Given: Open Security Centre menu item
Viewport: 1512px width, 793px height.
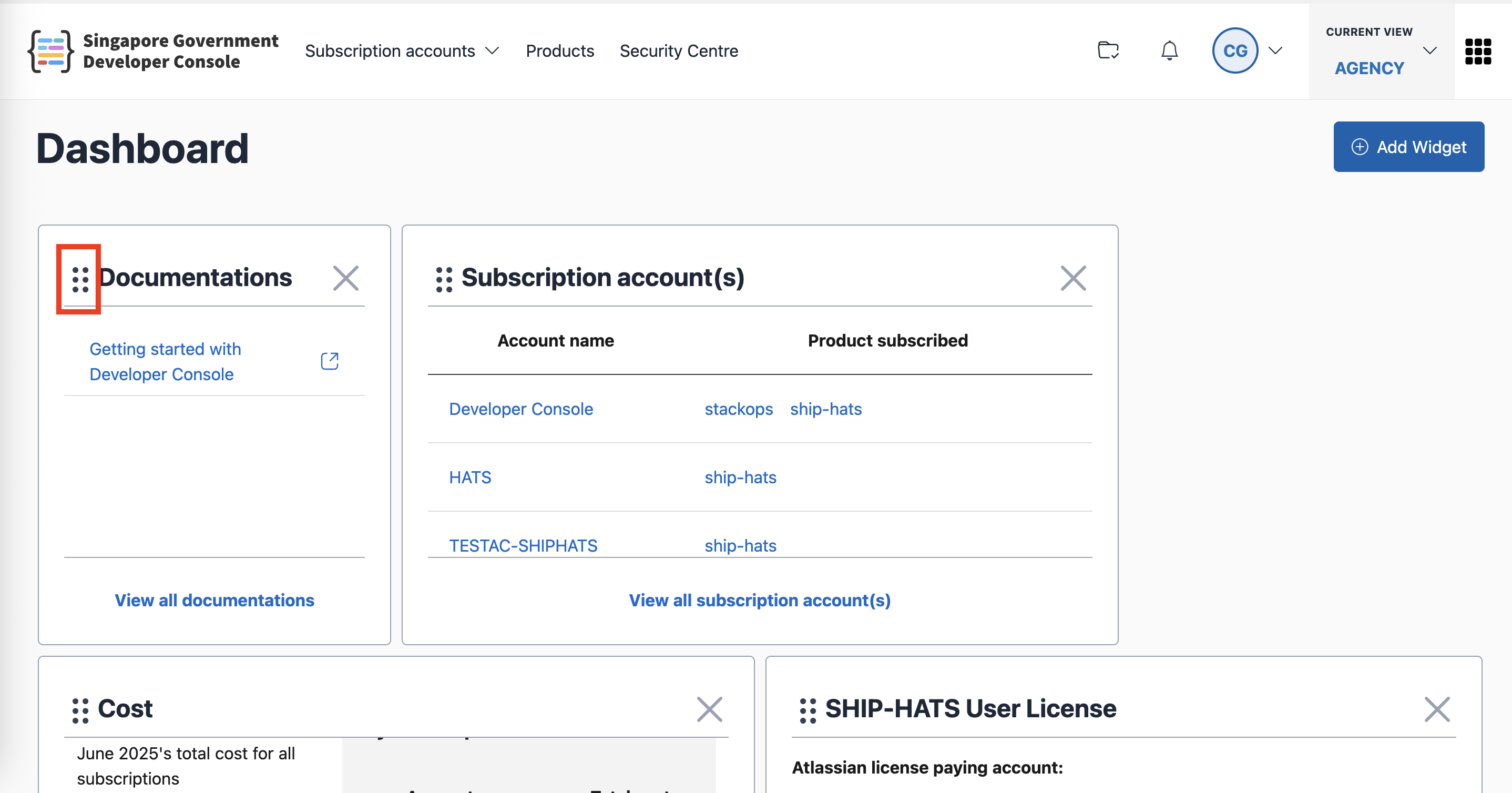Looking at the screenshot, I should click(679, 51).
